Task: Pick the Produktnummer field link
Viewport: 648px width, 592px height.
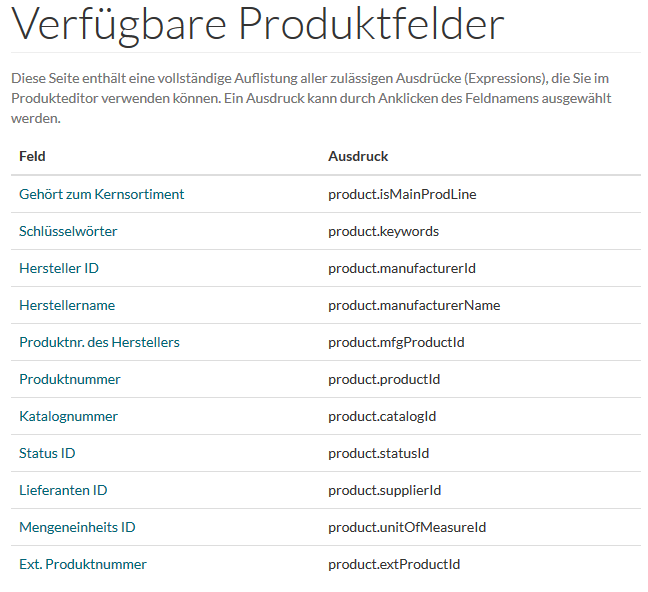Action: 70,379
